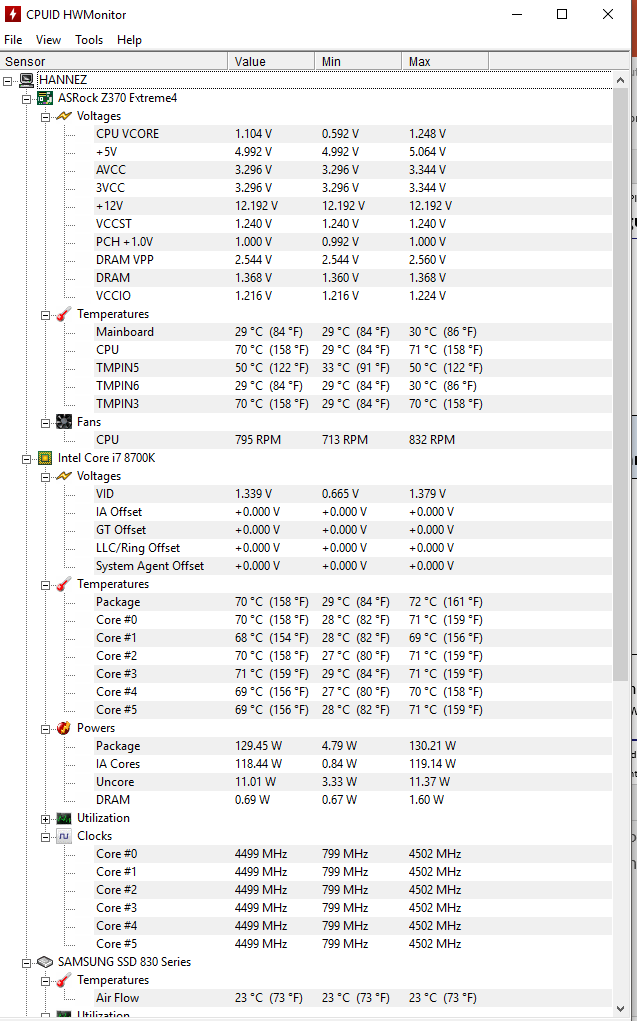Viewport: 637px width, 1021px height.
Task: Click the SSD Temperatures thermometer icon
Action: pyautogui.click(x=63, y=980)
